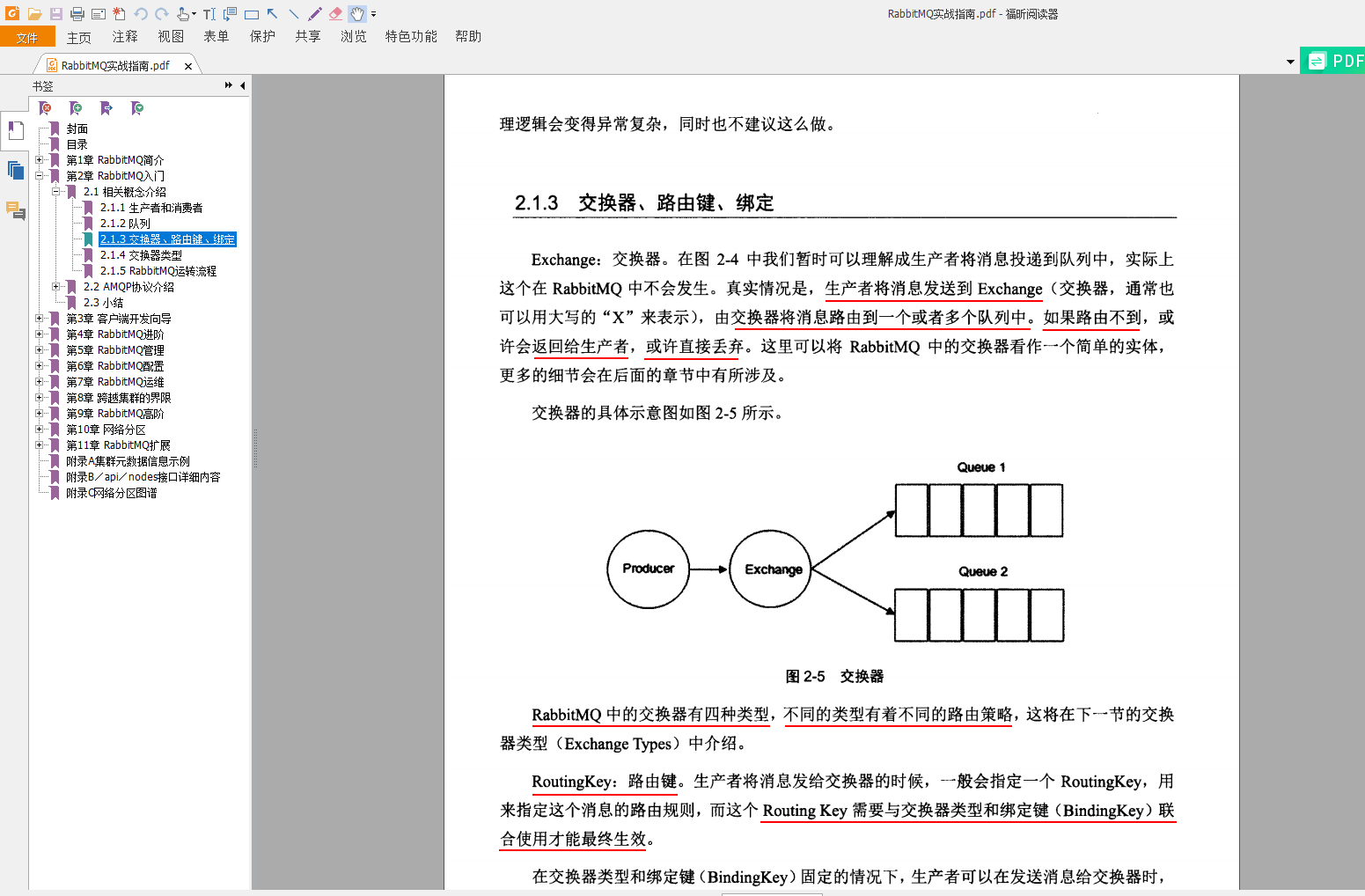Open the quick access toolbar customize dropdown
This screenshot has height=896, width=1365.
[373, 14]
